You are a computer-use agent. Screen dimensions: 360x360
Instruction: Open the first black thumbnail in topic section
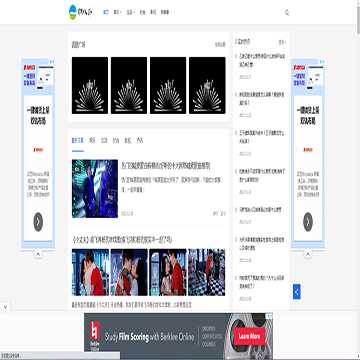point(90,85)
